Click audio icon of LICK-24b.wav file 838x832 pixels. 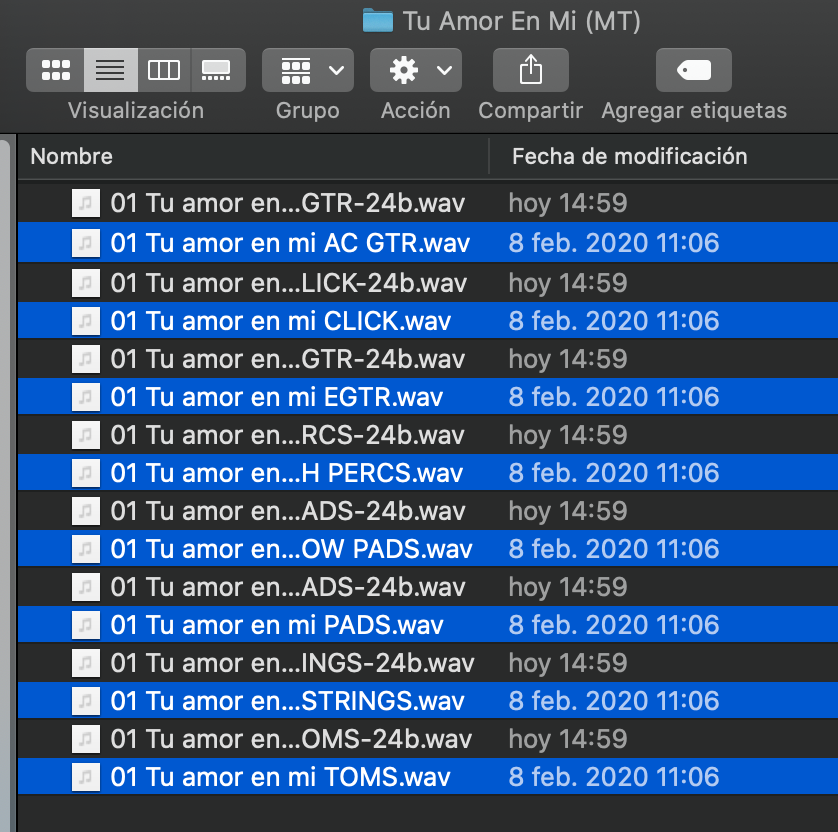coord(86,283)
